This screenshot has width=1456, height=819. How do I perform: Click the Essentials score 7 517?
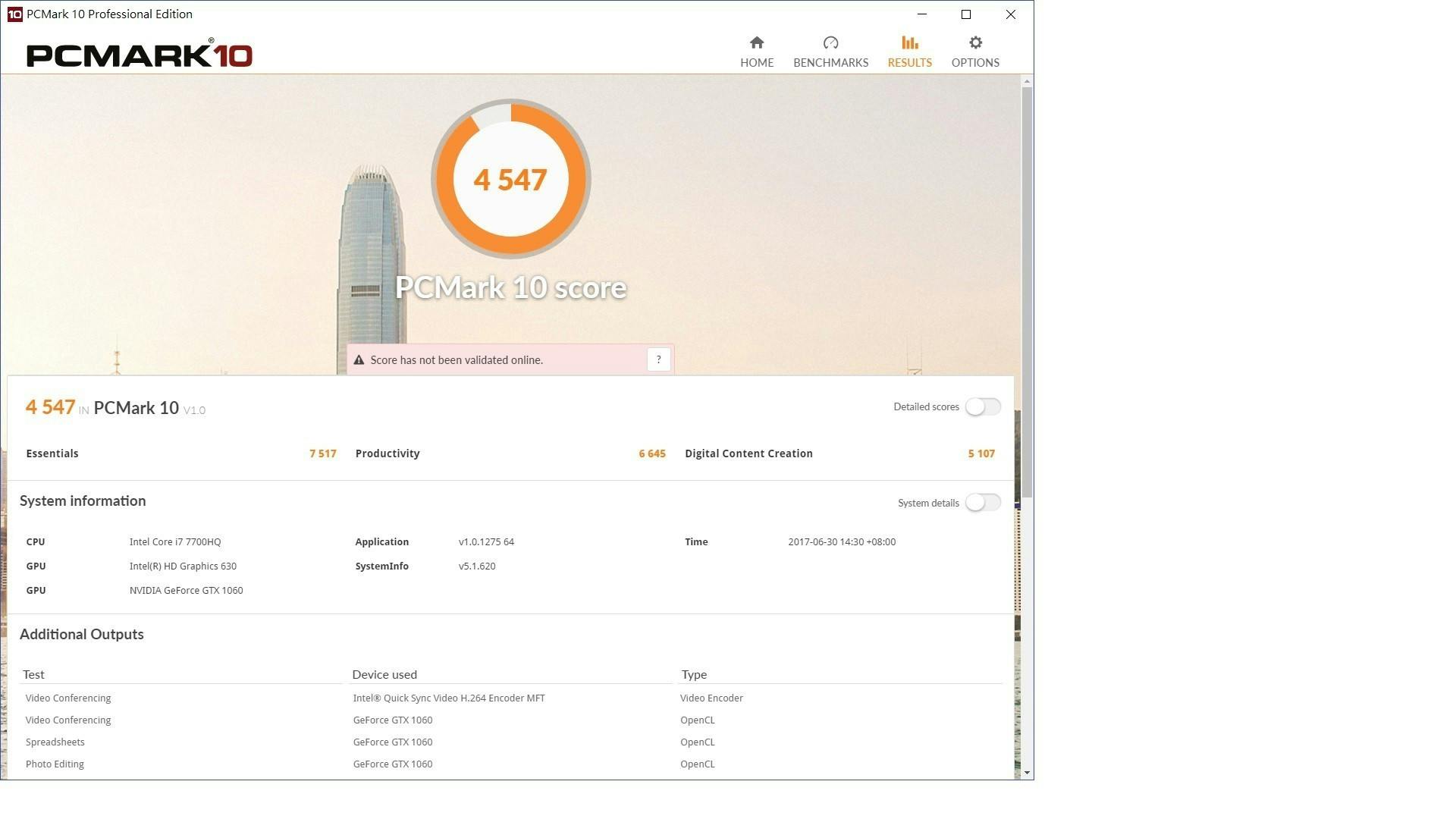pyautogui.click(x=322, y=453)
